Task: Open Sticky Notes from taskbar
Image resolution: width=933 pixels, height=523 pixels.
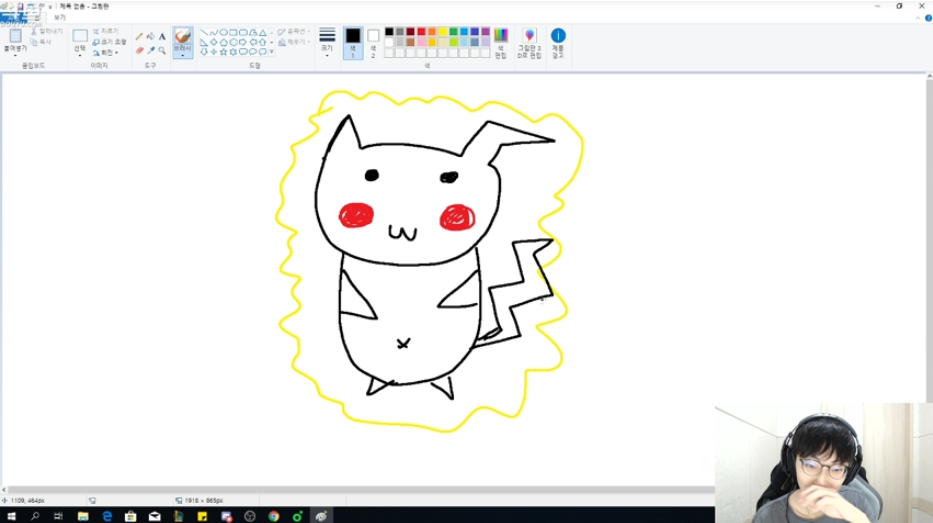Action: pos(202,516)
